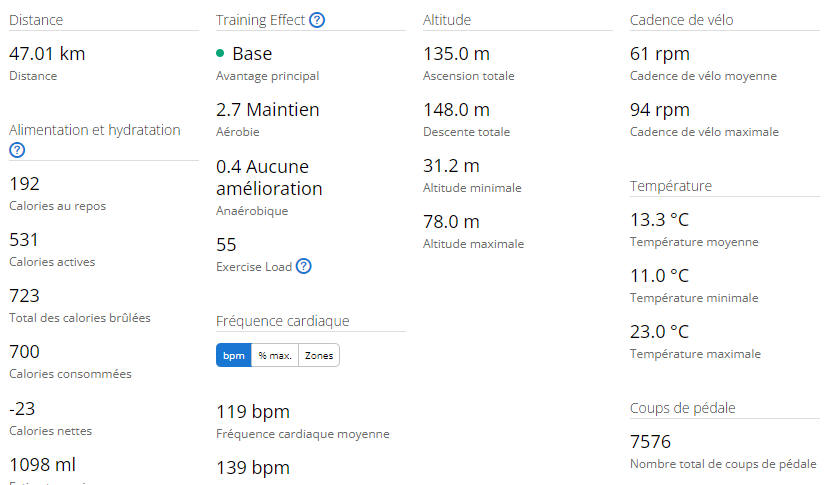The height and width of the screenshot is (485, 833).
Task: Switch heart rate to % max.
Action: click(x=275, y=355)
